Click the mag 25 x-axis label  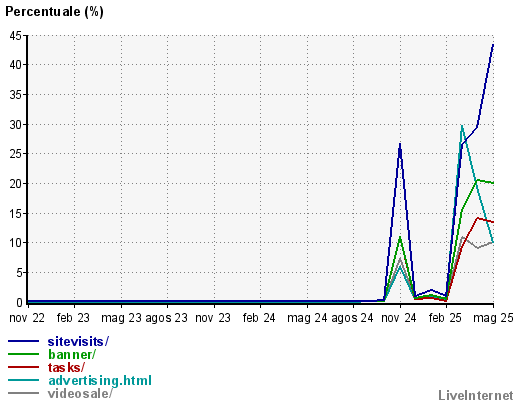pos(493,318)
